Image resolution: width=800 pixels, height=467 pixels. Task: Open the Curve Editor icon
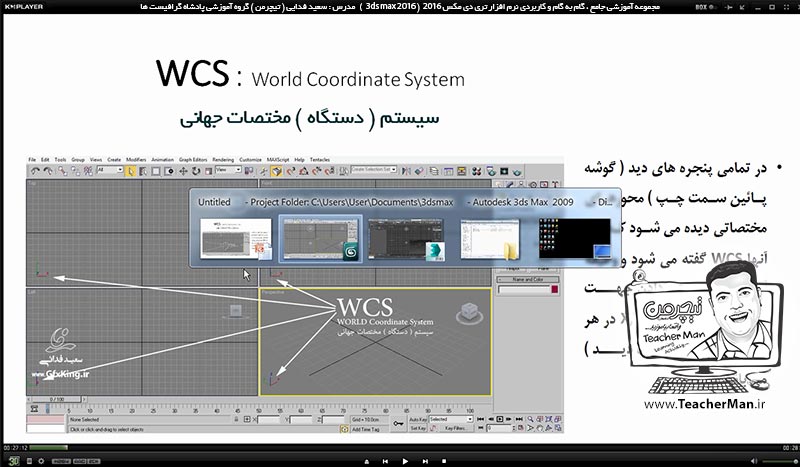pyautogui.click(x=448, y=171)
